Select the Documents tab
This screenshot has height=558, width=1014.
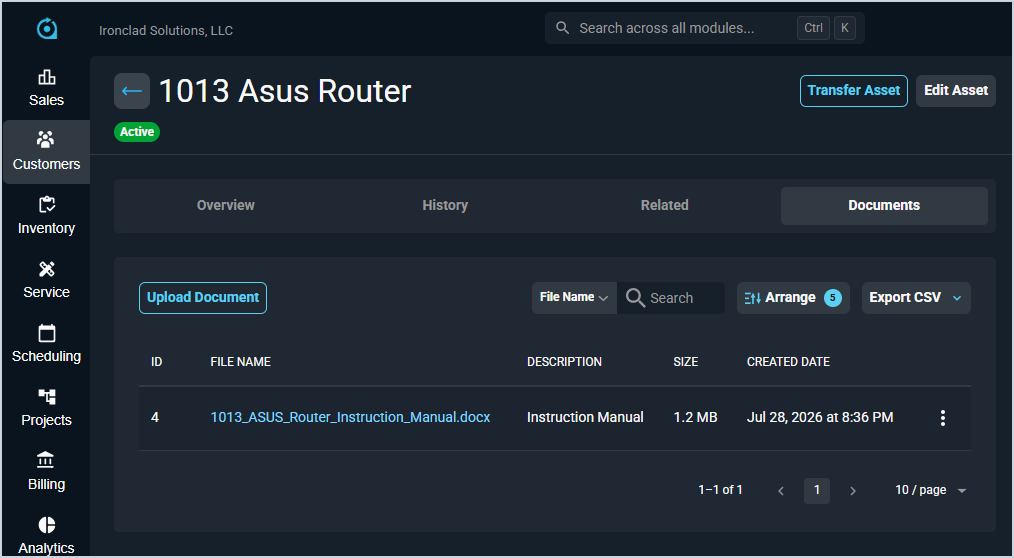[884, 206]
